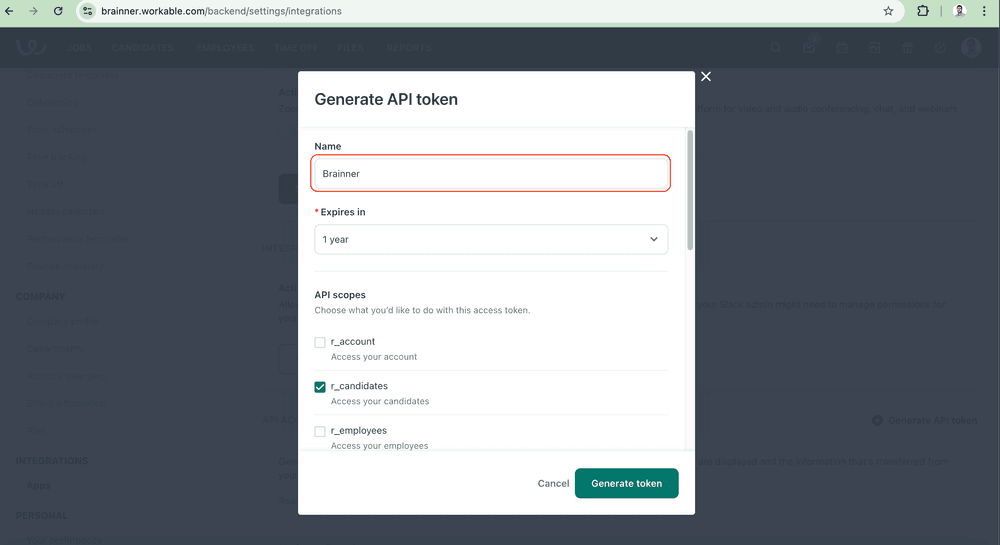
Task: Open Work schedules in the settings sidebar
Action: click(x=61, y=129)
